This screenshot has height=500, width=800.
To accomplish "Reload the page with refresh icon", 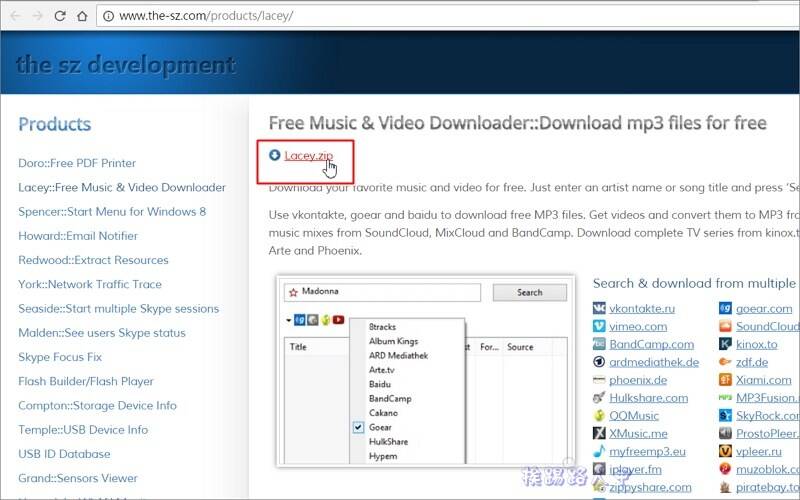I will pos(60,16).
